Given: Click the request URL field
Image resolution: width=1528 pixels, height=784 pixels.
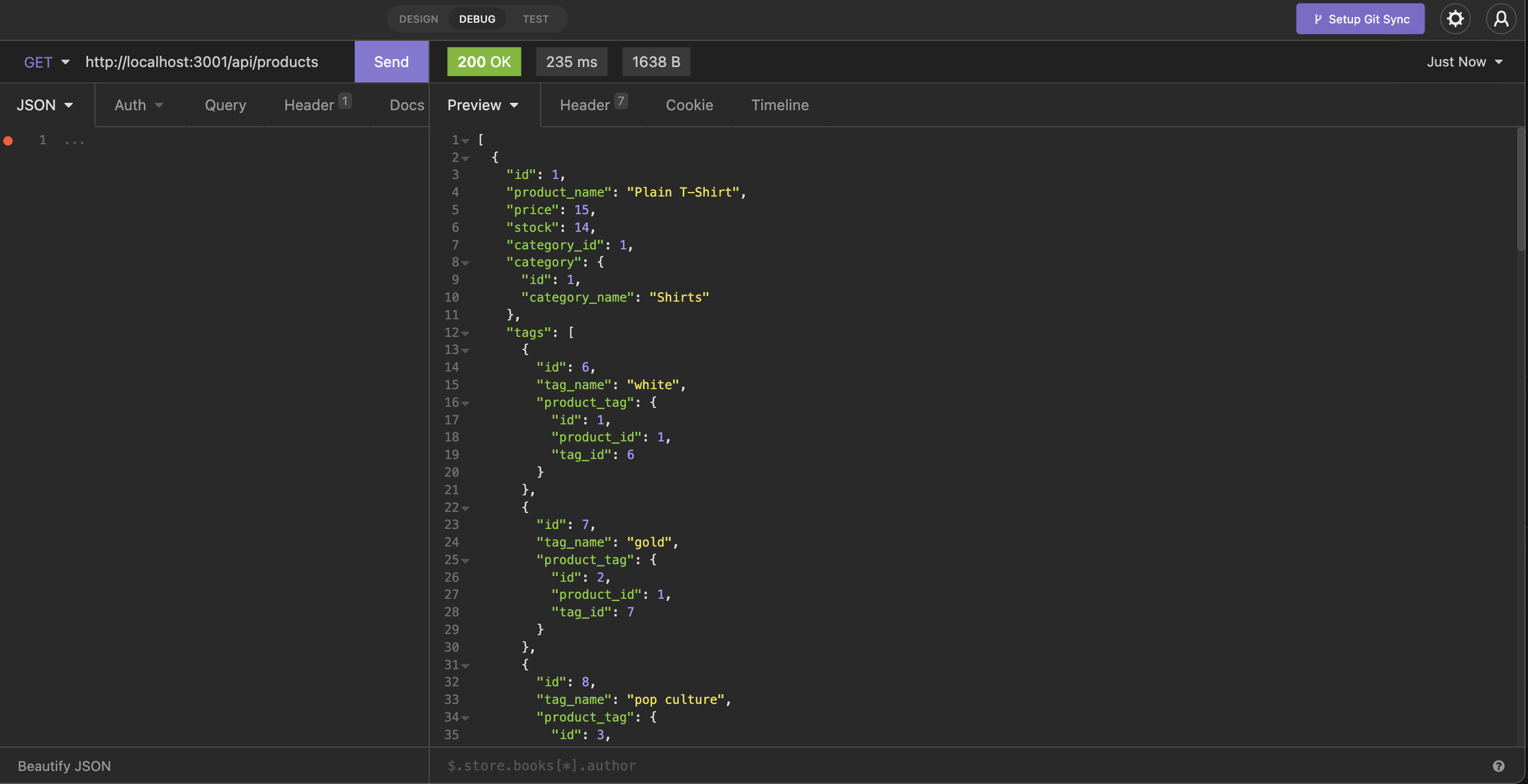Looking at the screenshot, I should click(217, 62).
